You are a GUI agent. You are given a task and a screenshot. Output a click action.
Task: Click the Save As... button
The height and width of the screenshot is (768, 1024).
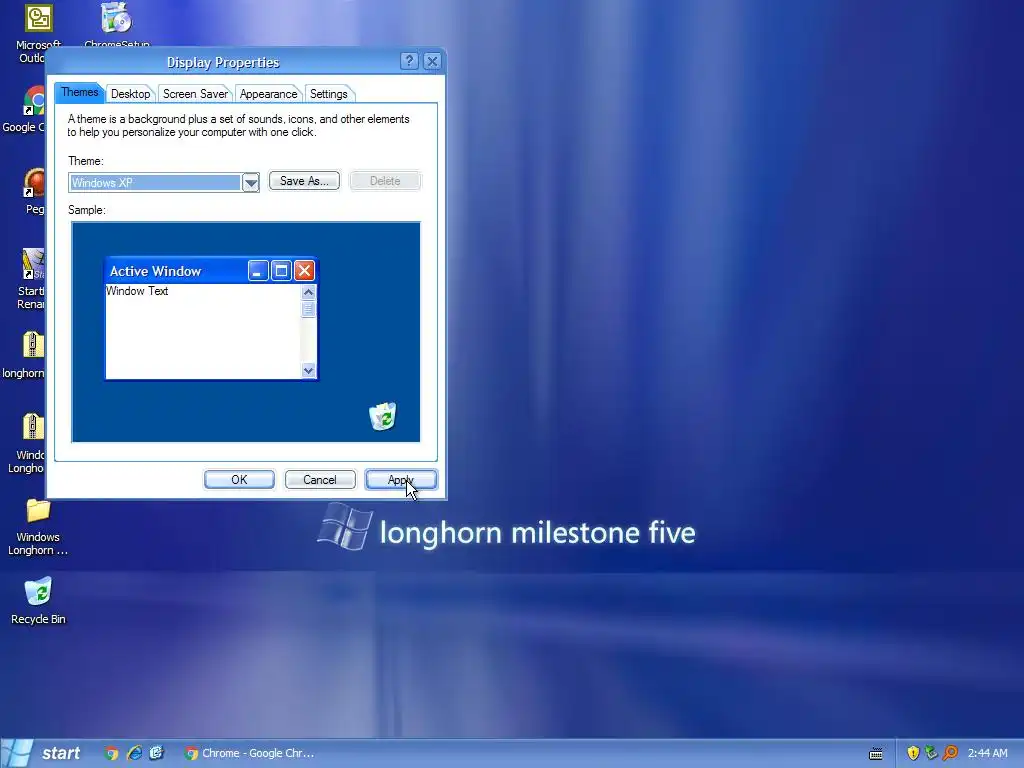(304, 181)
